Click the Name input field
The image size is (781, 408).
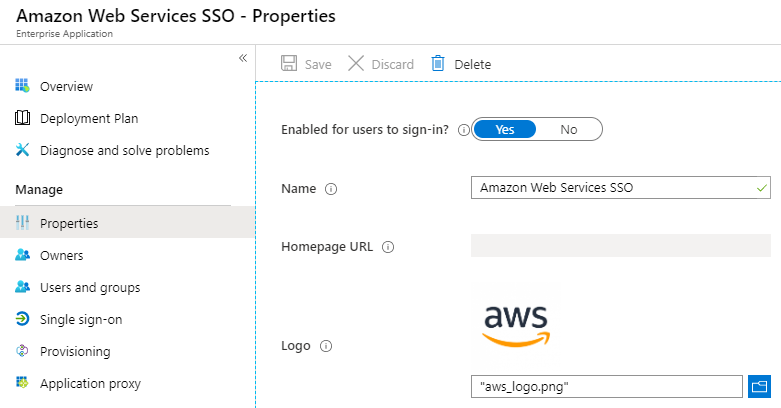click(612, 187)
